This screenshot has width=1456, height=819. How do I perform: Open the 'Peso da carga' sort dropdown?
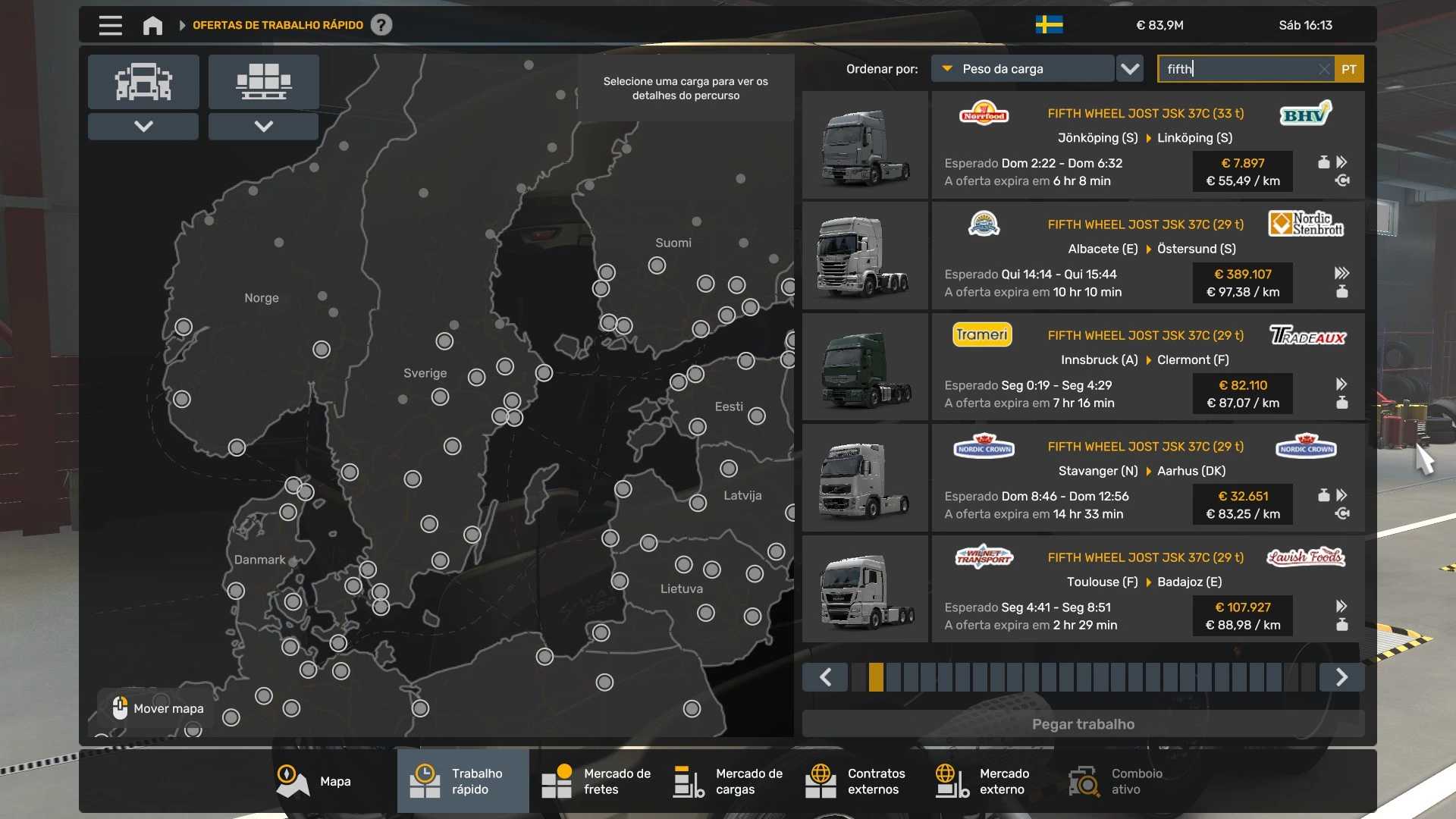click(x=1022, y=69)
